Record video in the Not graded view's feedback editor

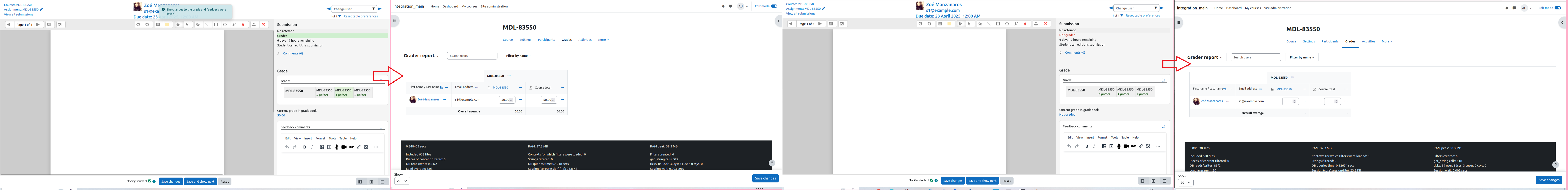tap(1126, 146)
